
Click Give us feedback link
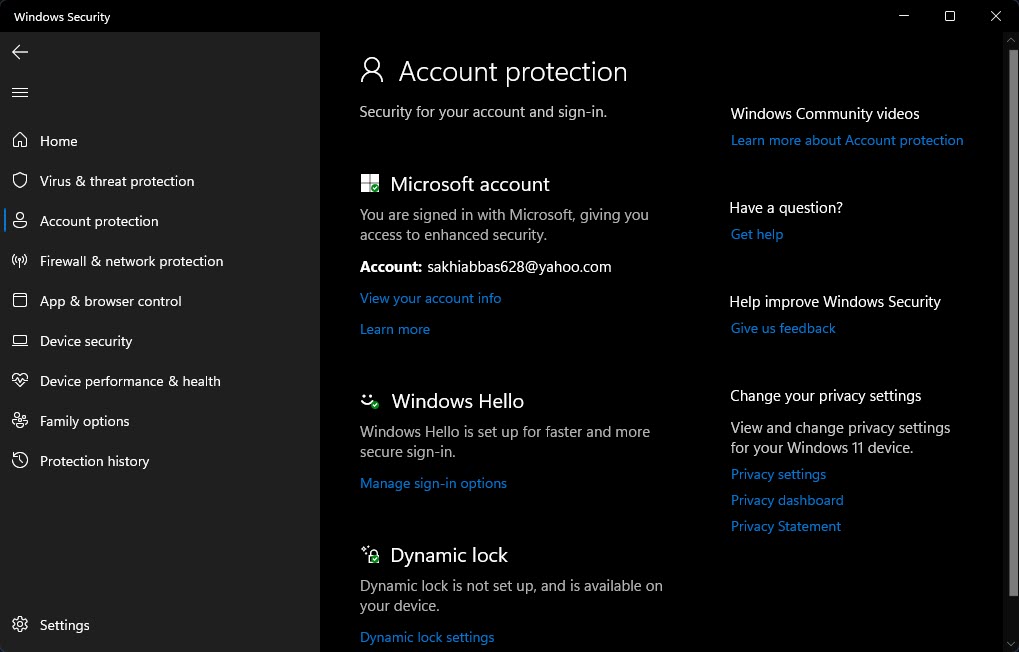pos(782,329)
